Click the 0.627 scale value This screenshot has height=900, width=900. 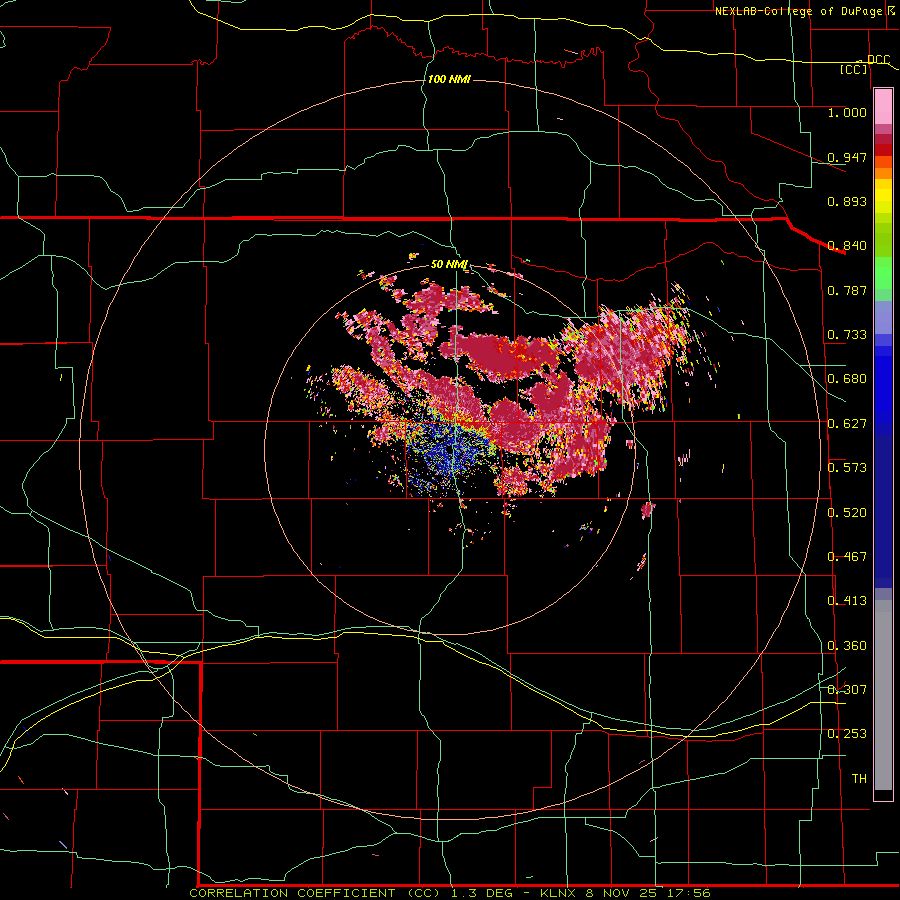(x=847, y=424)
